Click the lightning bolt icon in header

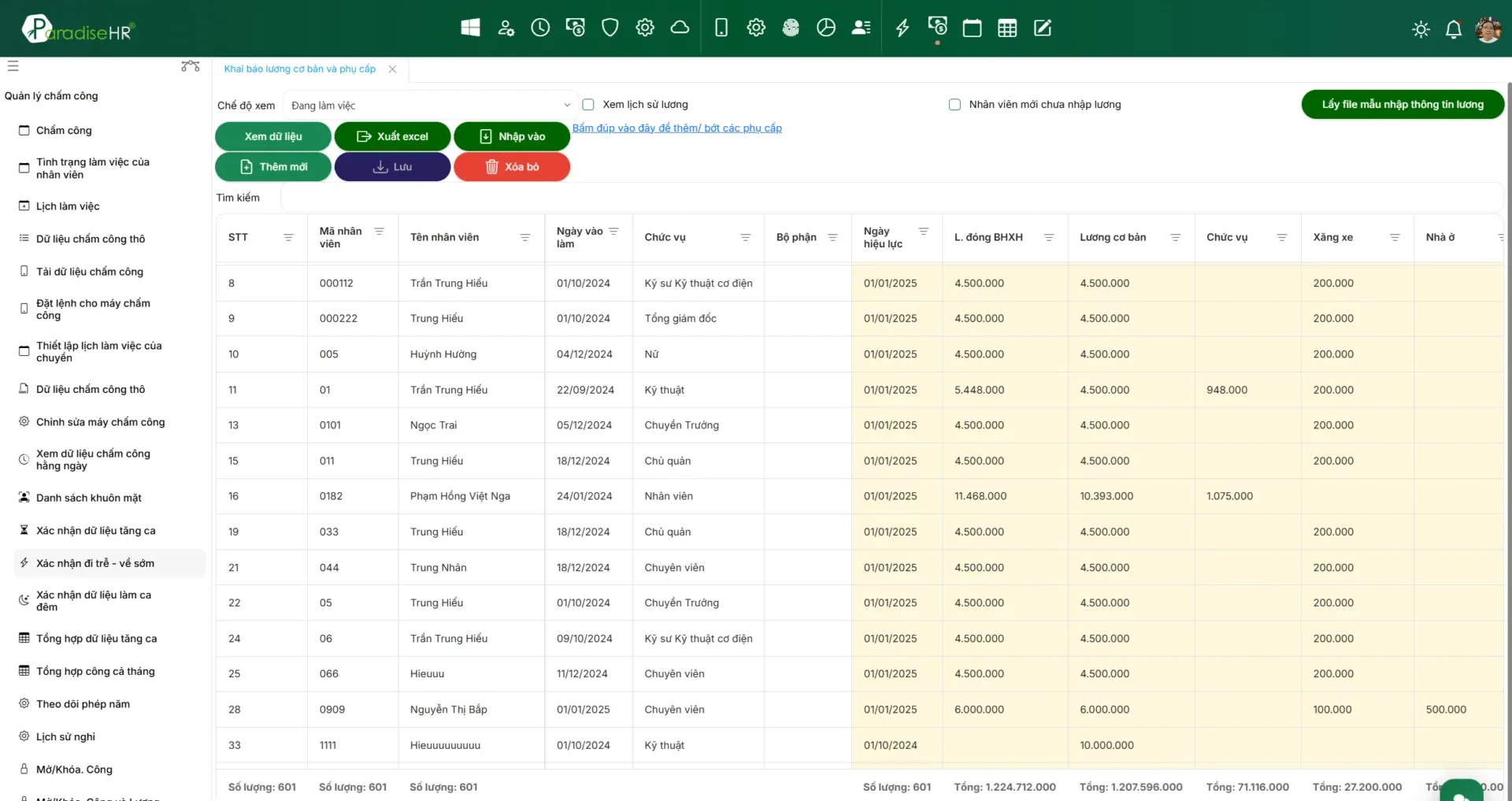(x=902, y=28)
